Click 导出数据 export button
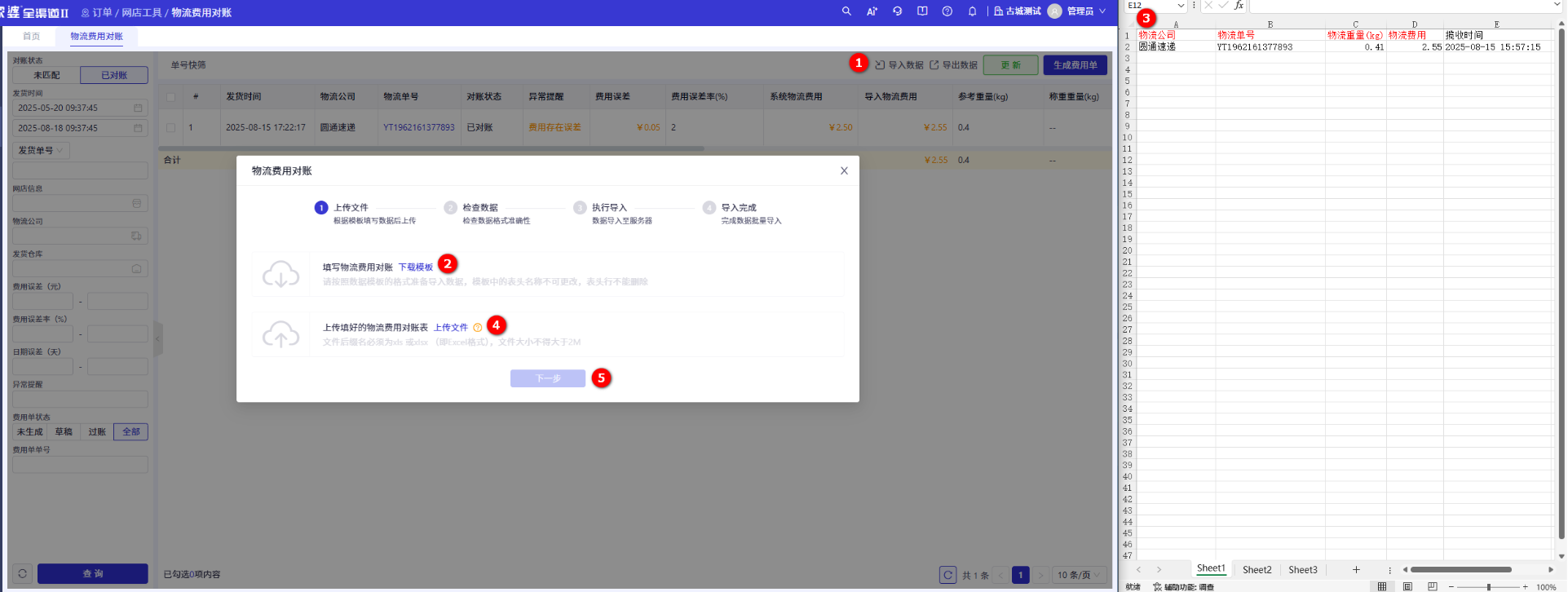Image resolution: width=1568 pixels, height=592 pixels. click(953, 65)
